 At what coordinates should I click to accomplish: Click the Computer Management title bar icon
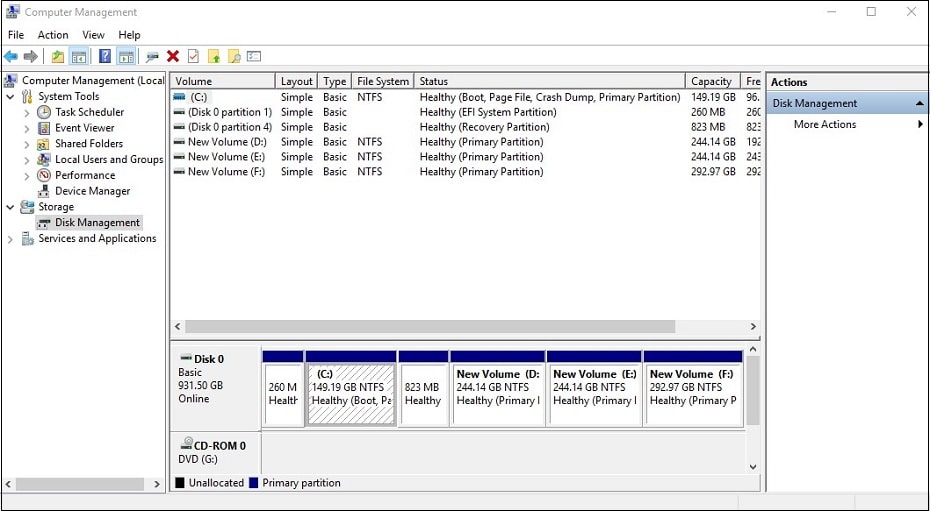12,12
